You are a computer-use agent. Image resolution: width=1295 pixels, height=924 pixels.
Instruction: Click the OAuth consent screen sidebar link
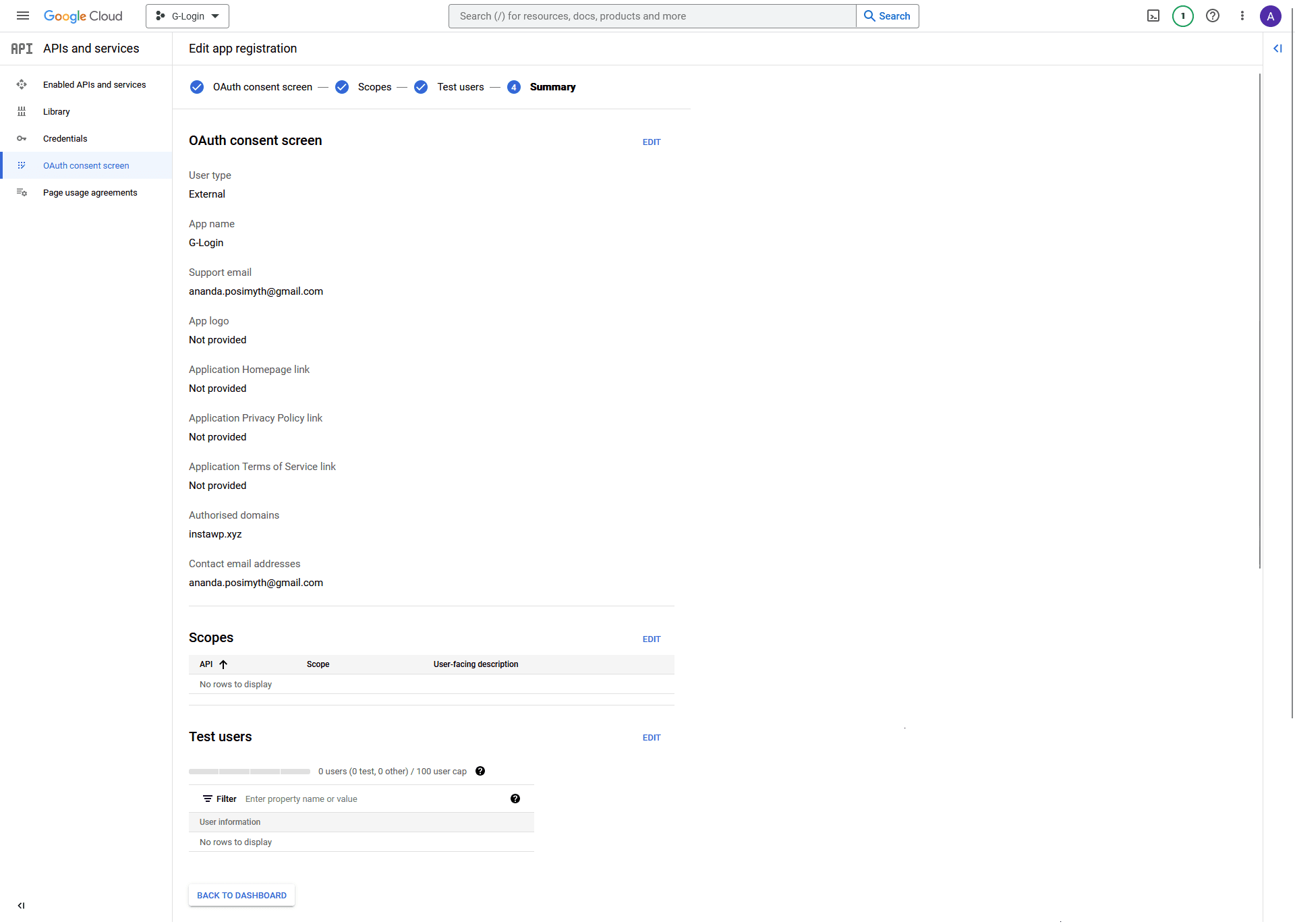point(85,165)
